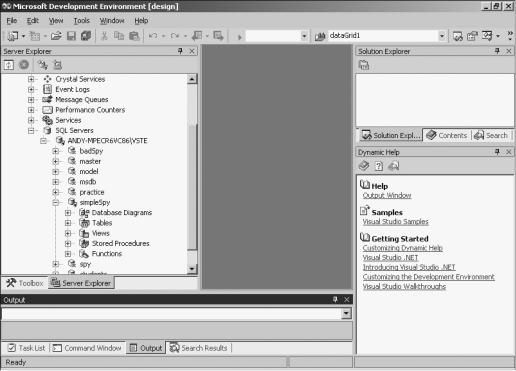Switch to the Task List tab
The width and height of the screenshot is (516, 371).
26,348
